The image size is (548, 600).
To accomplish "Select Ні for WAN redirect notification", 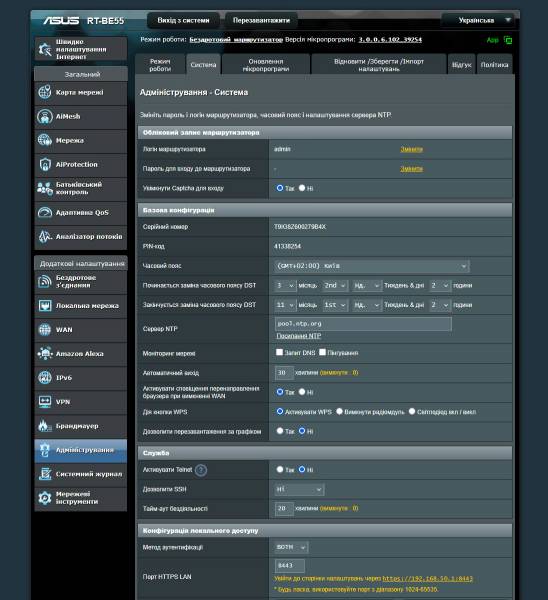I will coord(302,392).
